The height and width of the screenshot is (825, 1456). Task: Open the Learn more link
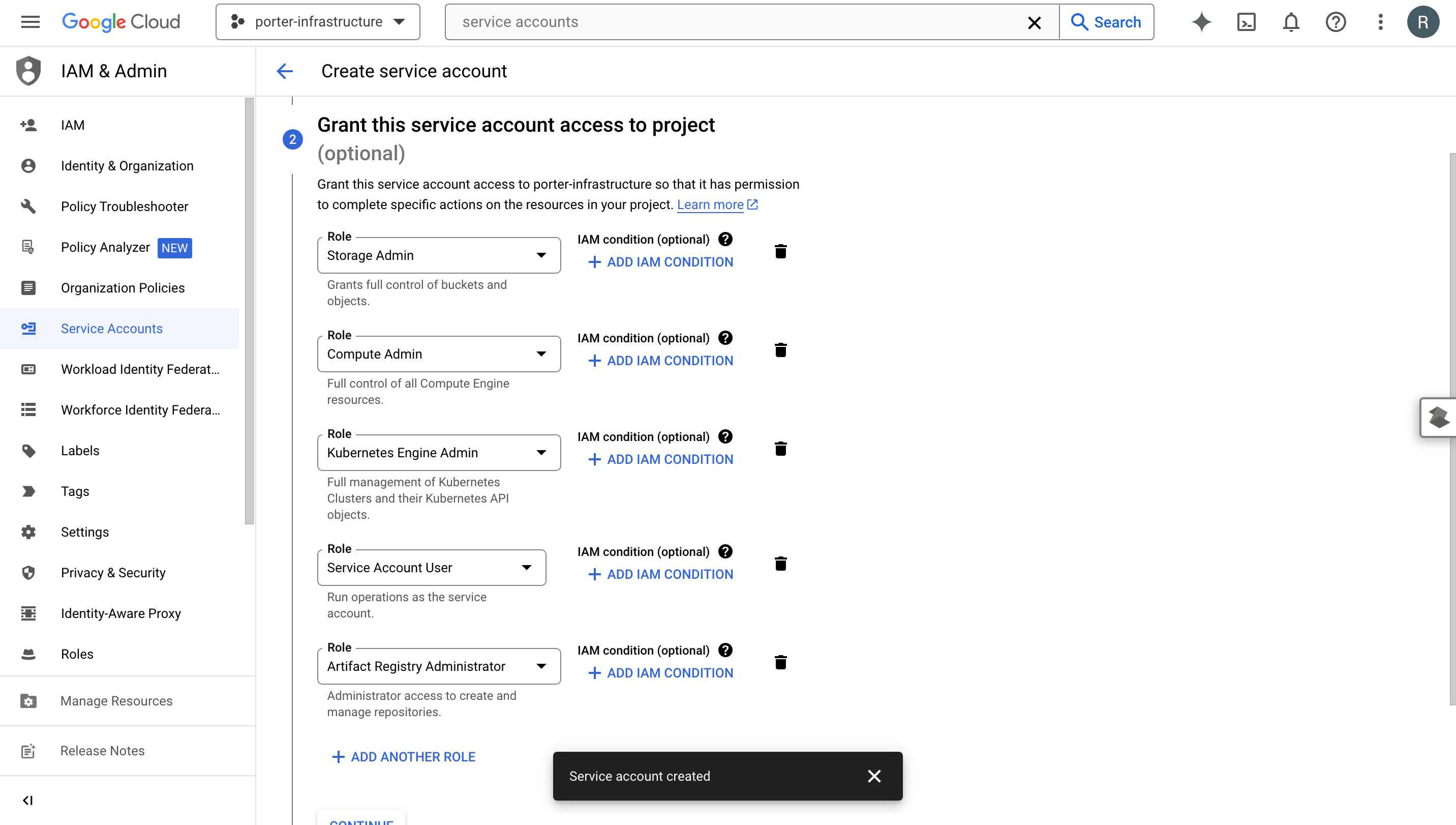point(711,204)
